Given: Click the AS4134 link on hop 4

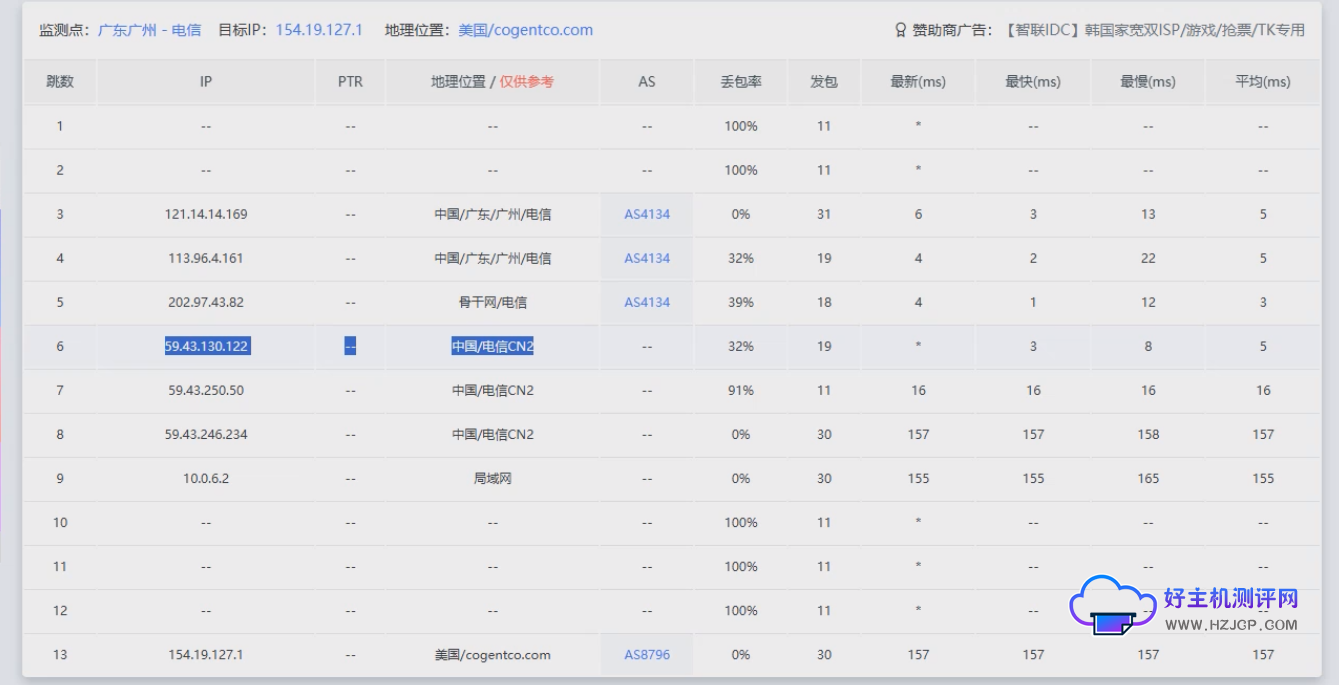Looking at the screenshot, I should pos(645,258).
